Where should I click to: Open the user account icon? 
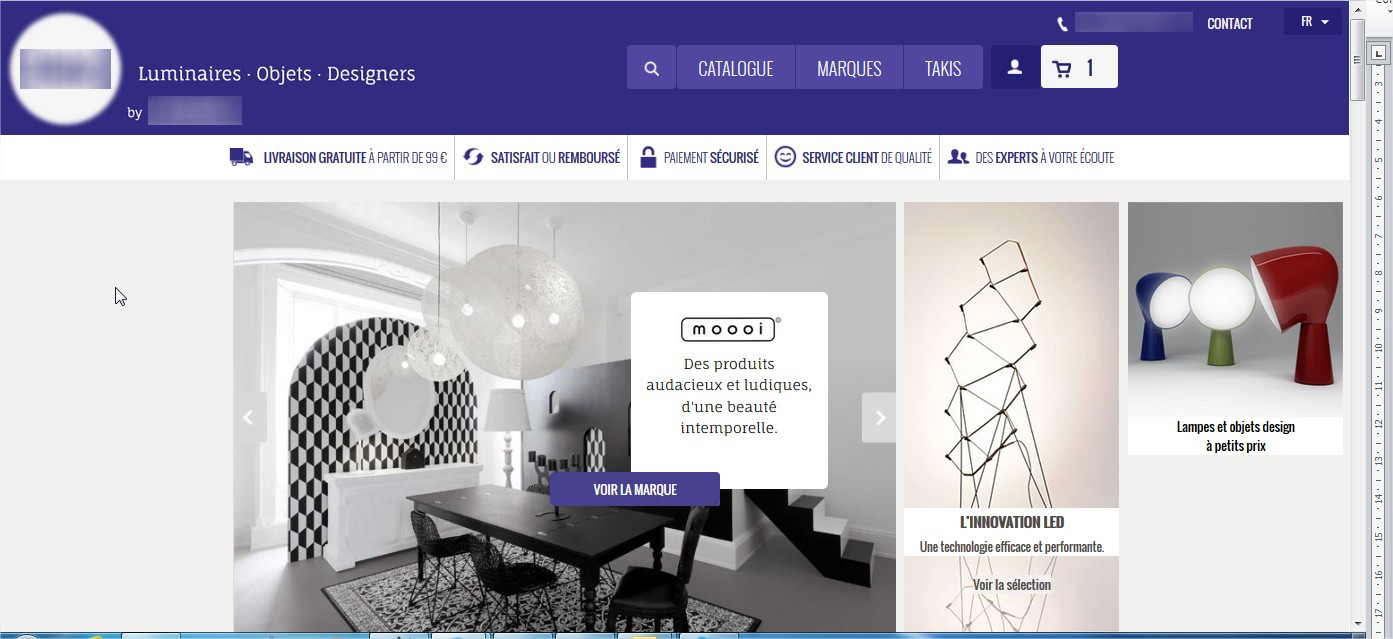[1014, 68]
